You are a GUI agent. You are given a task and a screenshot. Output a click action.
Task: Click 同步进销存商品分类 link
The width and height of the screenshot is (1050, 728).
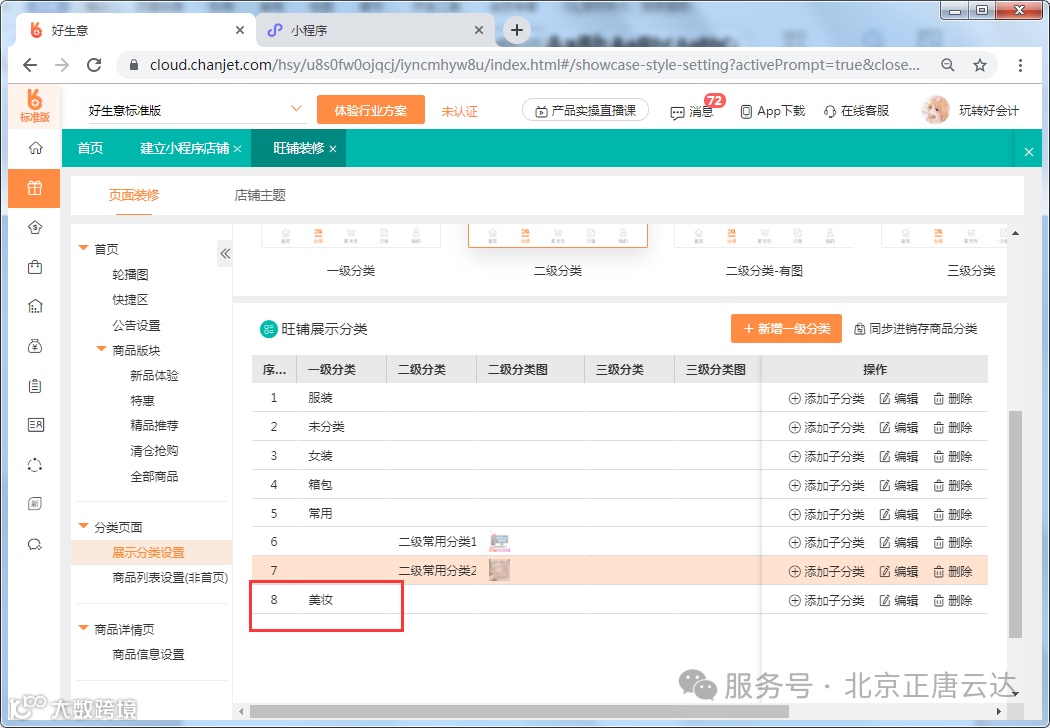(x=915, y=329)
